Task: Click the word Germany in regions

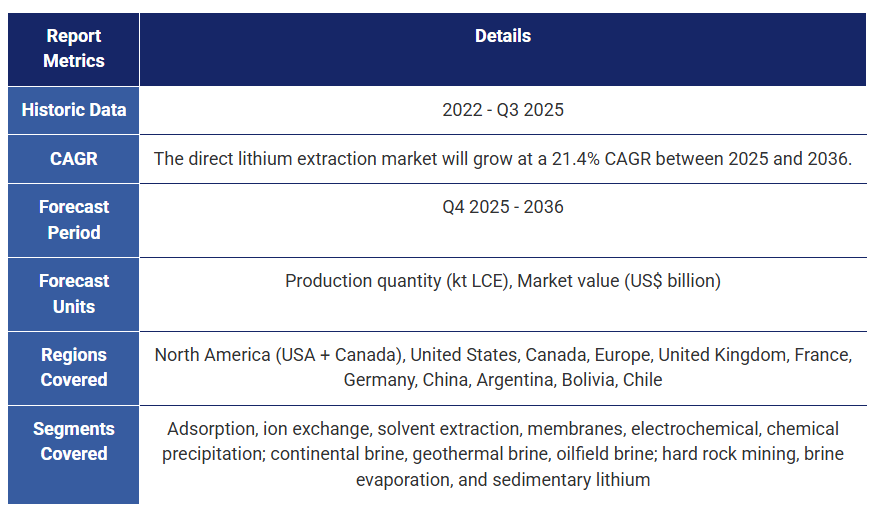Action: click(x=375, y=380)
